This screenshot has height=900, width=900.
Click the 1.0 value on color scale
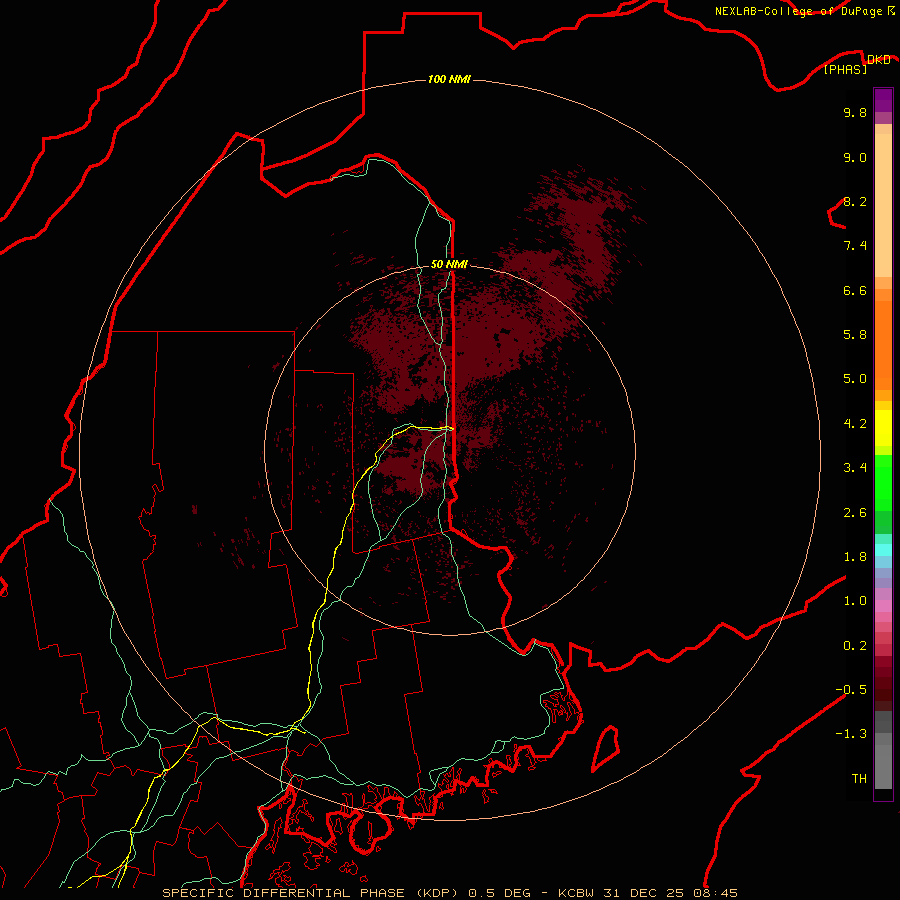pos(855,601)
